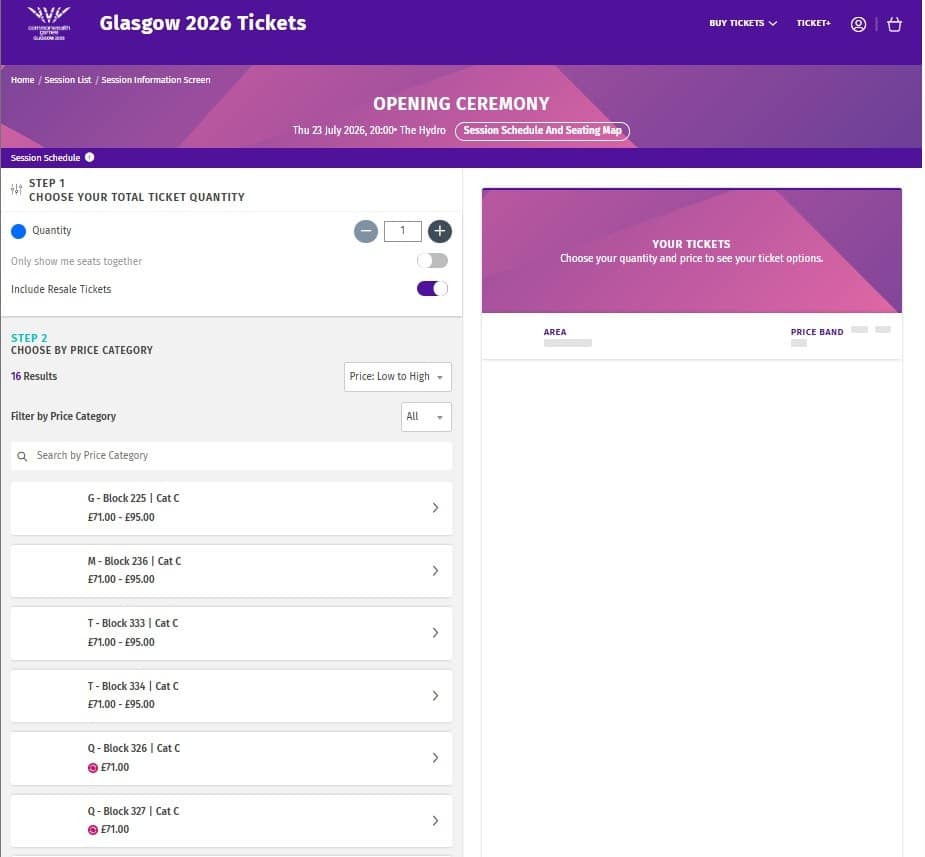Select Q - Block 327 | Cat C text
Viewport: 925px width, 857px height.
point(133,812)
